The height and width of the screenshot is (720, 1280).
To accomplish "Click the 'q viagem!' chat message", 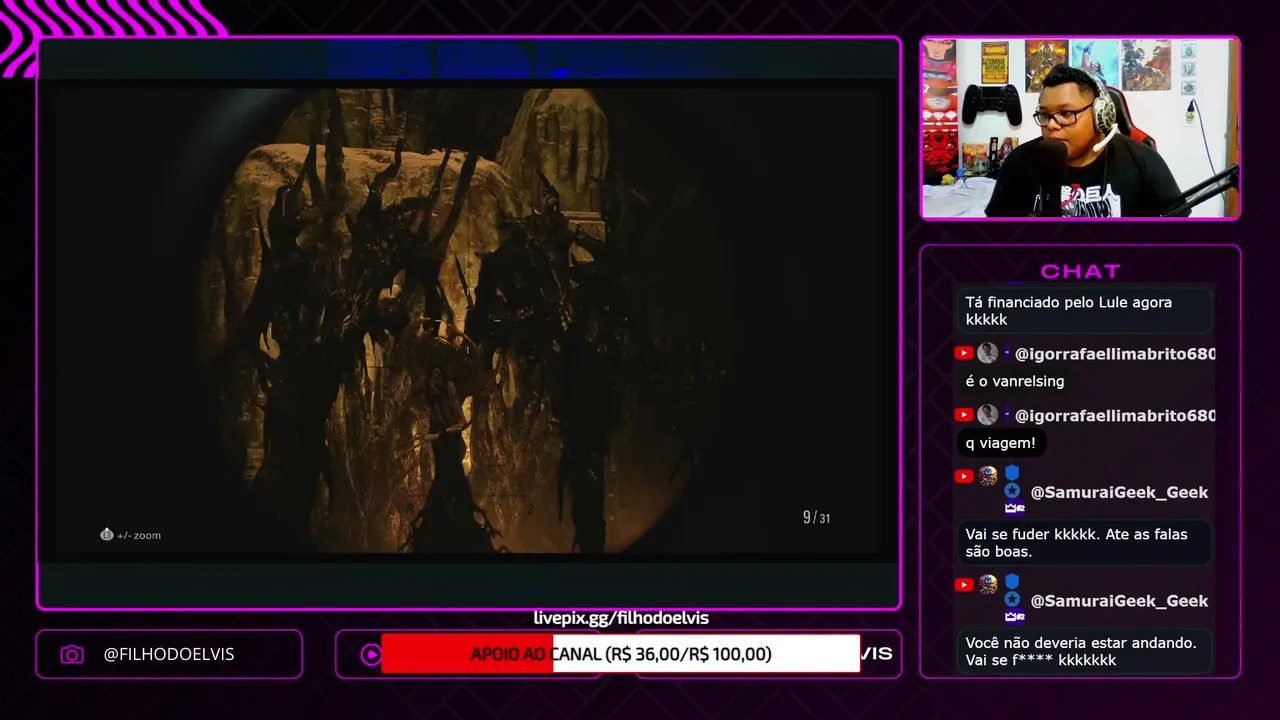I will [x=1001, y=443].
